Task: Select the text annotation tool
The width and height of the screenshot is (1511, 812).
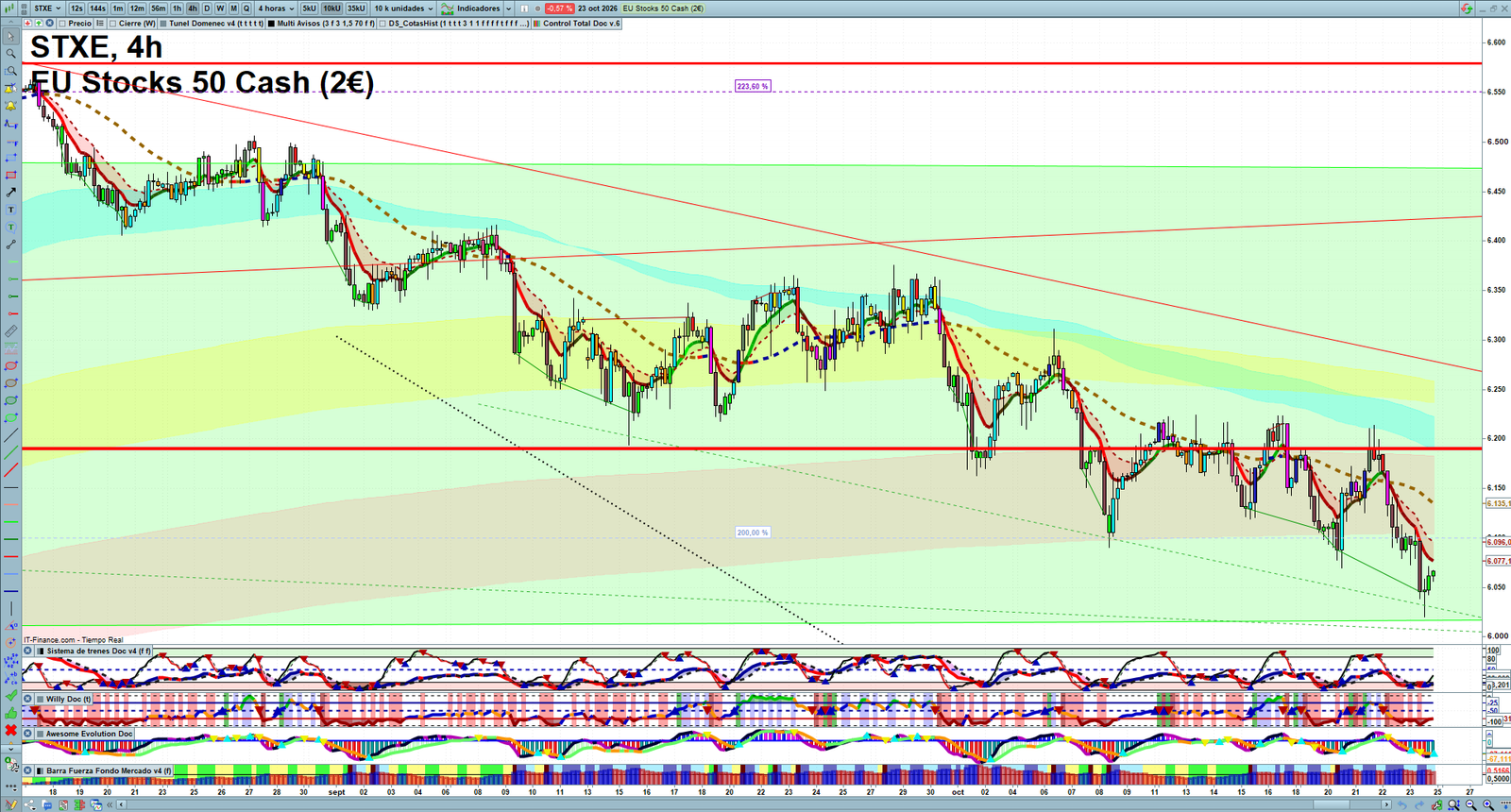Action: pyautogui.click(x=10, y=210)
